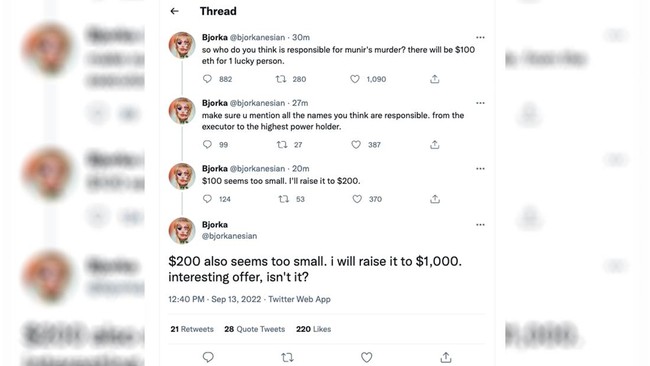The image size is (650, 366).
Task: Share the first tweet in thread
Action: click(434, 79)
